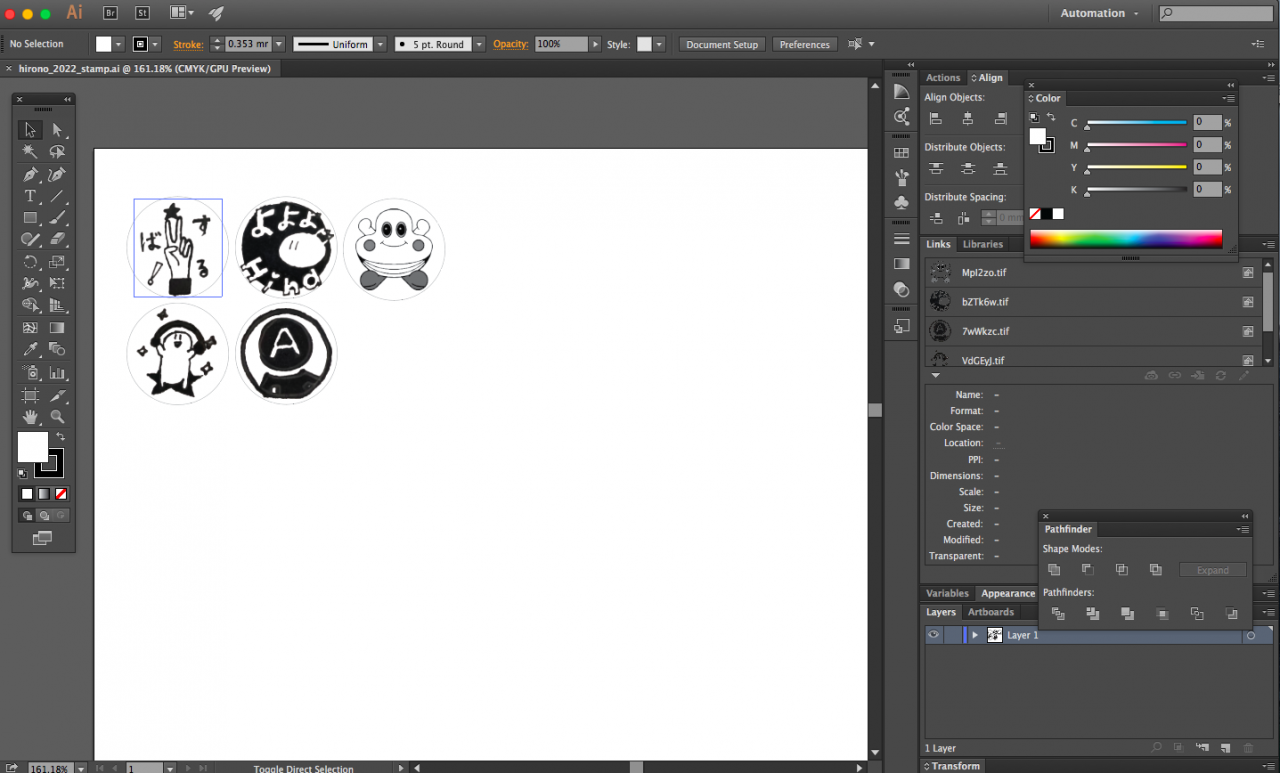Image resolution: width=1280 pixels, height=773 pixels.
Task: Open the Preferences button
Action: (x=805, y=44)
